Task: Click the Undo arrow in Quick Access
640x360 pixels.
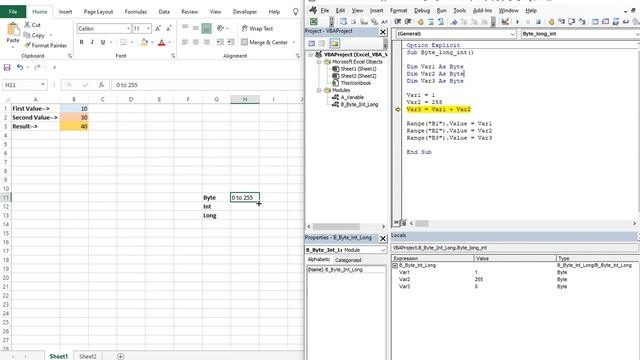Action: coord(20,67)
